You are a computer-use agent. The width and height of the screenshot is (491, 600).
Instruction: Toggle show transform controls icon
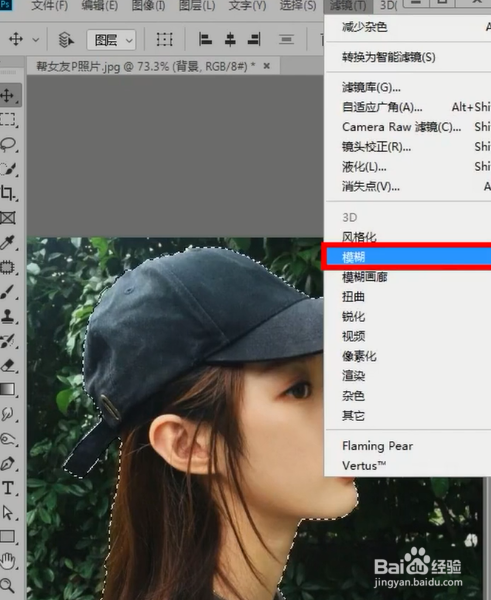click(x=164, y=39)
